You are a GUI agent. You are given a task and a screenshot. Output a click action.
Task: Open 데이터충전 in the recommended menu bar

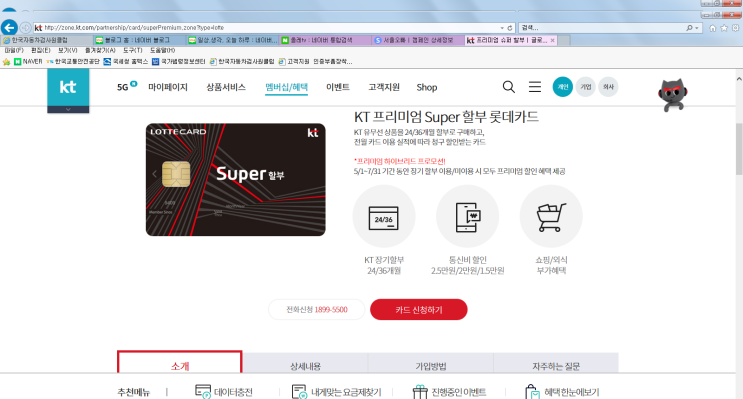(x=224, y=392)
